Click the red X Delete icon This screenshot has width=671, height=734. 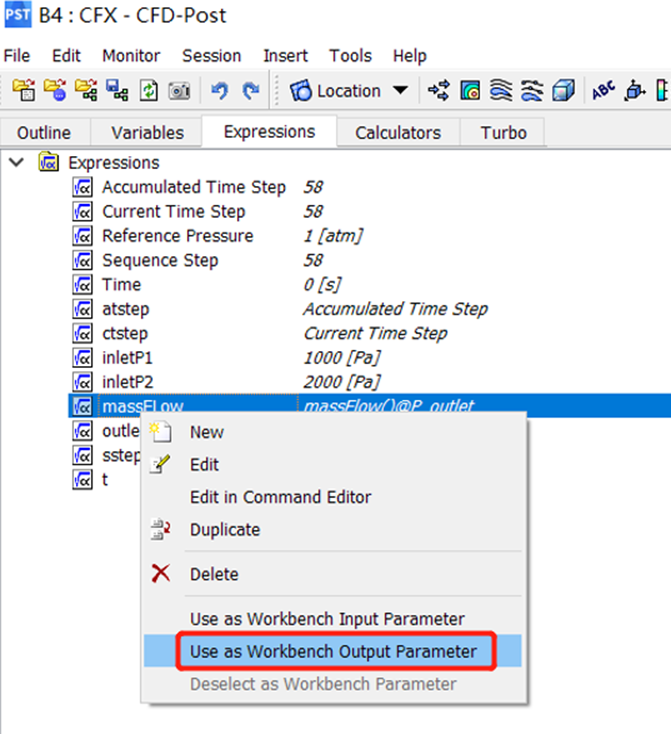[x=161, y=573]
